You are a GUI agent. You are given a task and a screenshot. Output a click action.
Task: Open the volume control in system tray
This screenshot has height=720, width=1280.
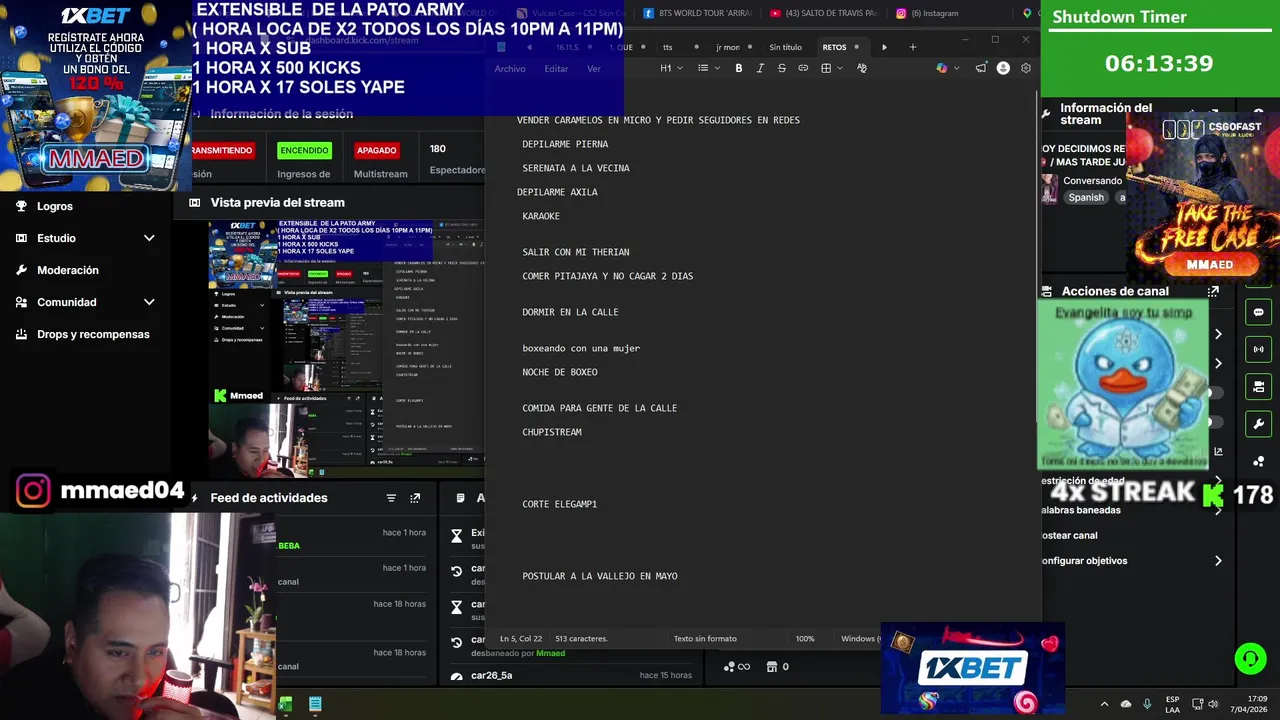(x=1213, y=704)
